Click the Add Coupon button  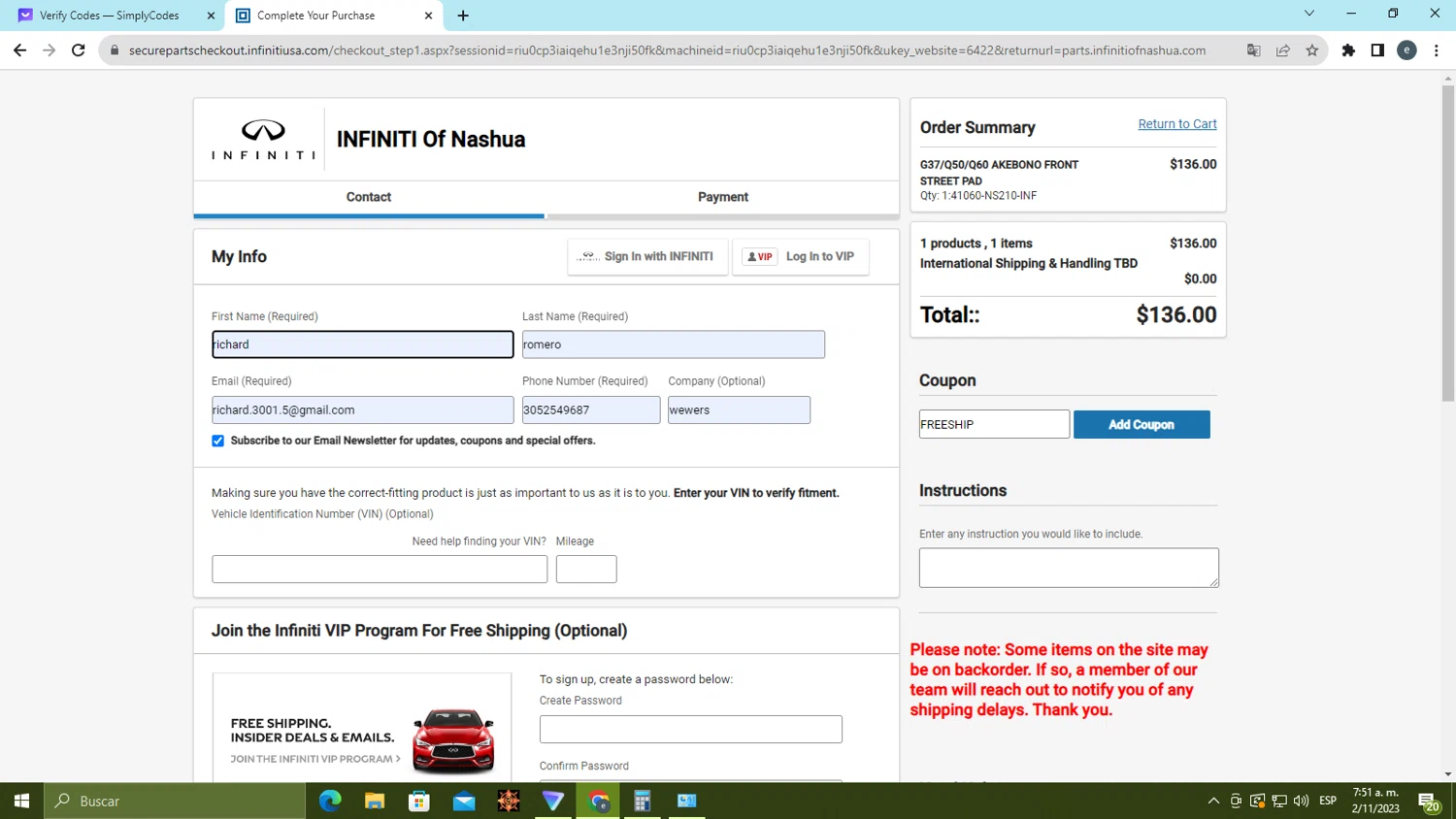click(1142, 424)
